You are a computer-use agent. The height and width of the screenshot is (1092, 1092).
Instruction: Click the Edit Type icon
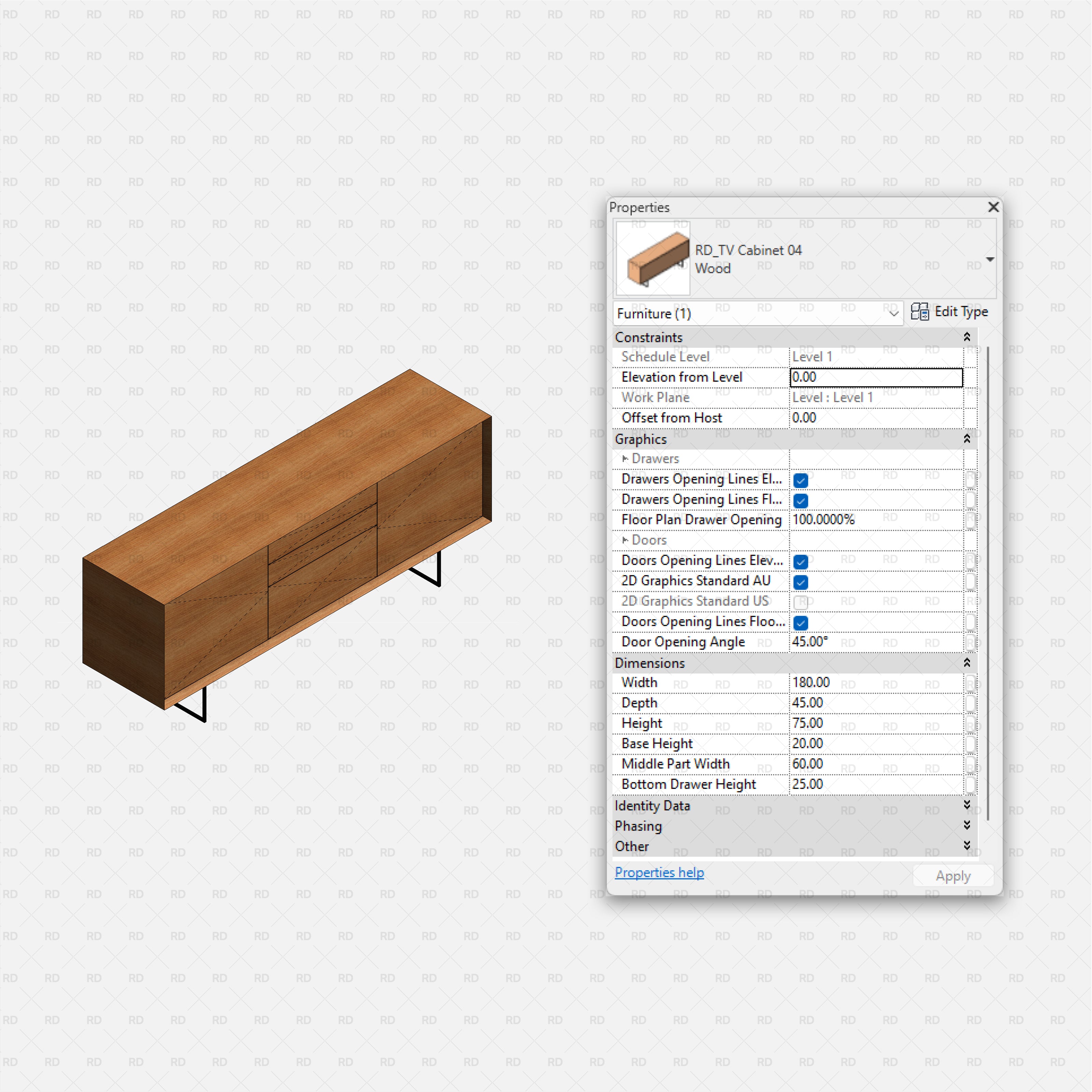pos(920,312)
